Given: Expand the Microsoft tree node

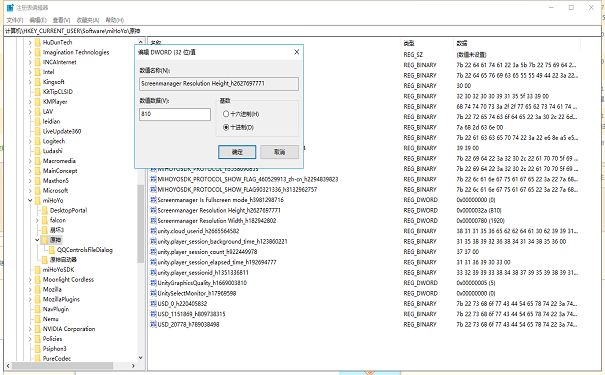Looking at the screenshot, I should click(x=30, y=191).
